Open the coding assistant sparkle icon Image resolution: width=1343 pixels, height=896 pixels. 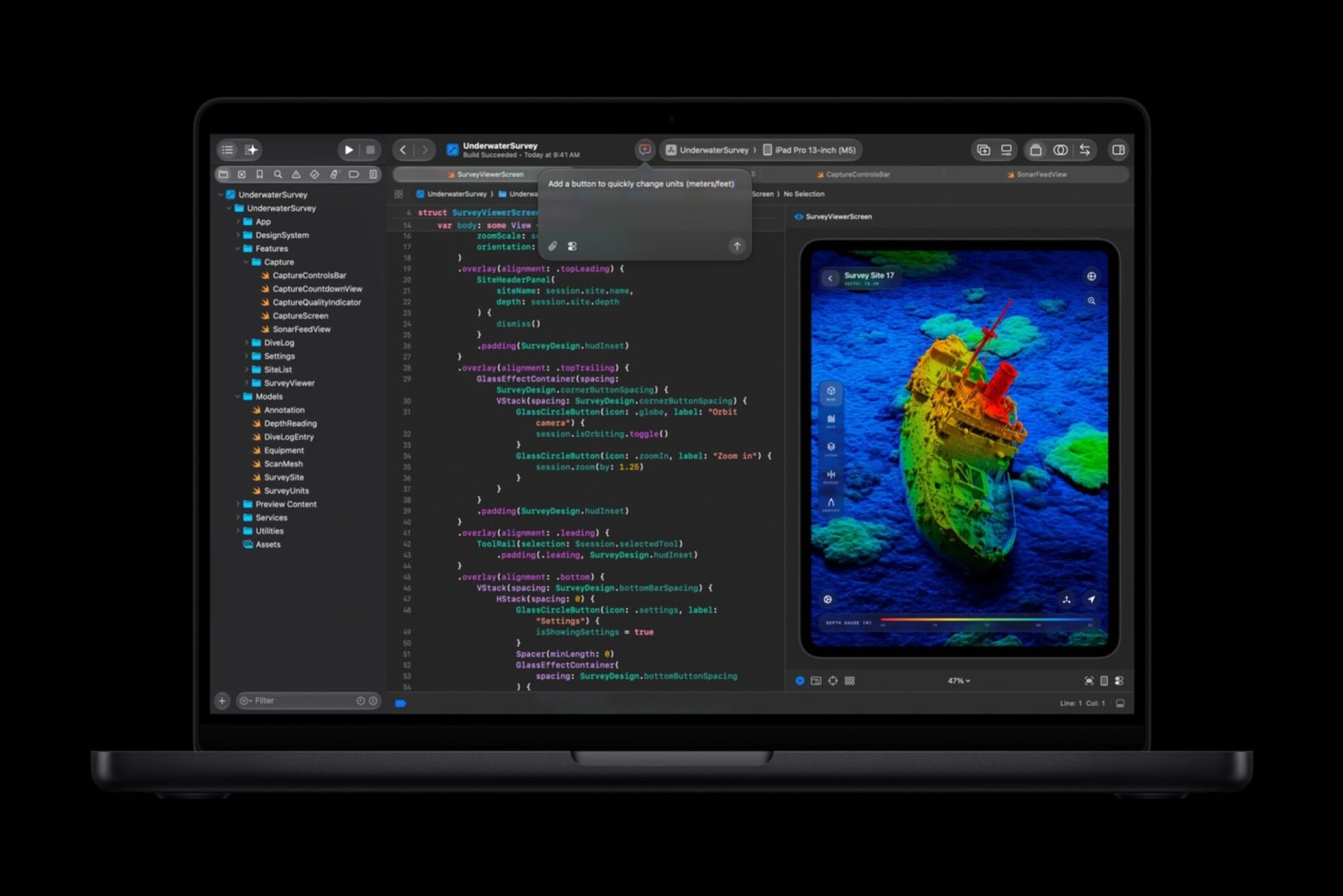click(251, 150)
